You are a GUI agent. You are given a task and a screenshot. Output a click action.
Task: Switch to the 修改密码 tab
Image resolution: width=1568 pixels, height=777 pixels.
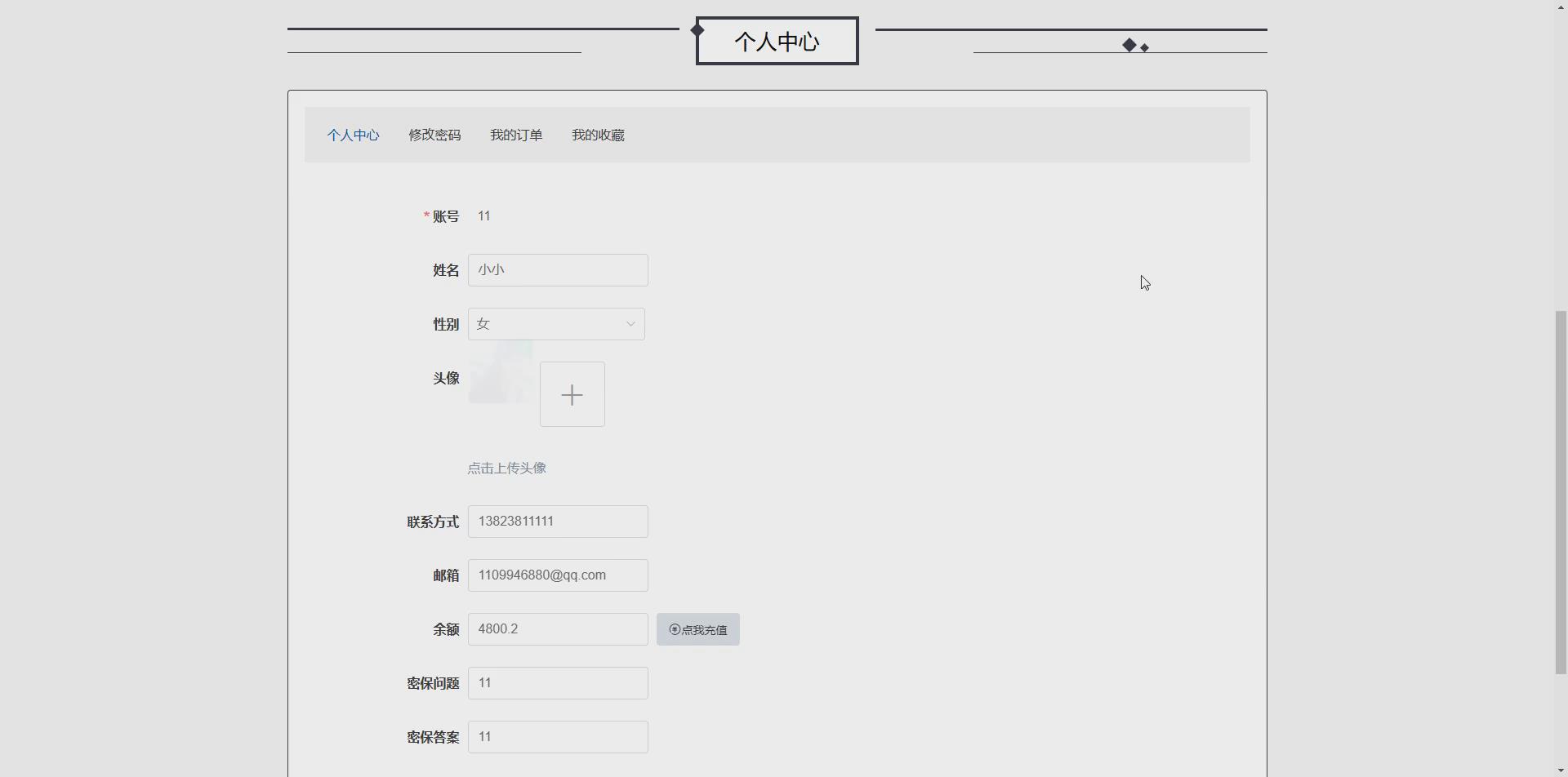(434, 135)
